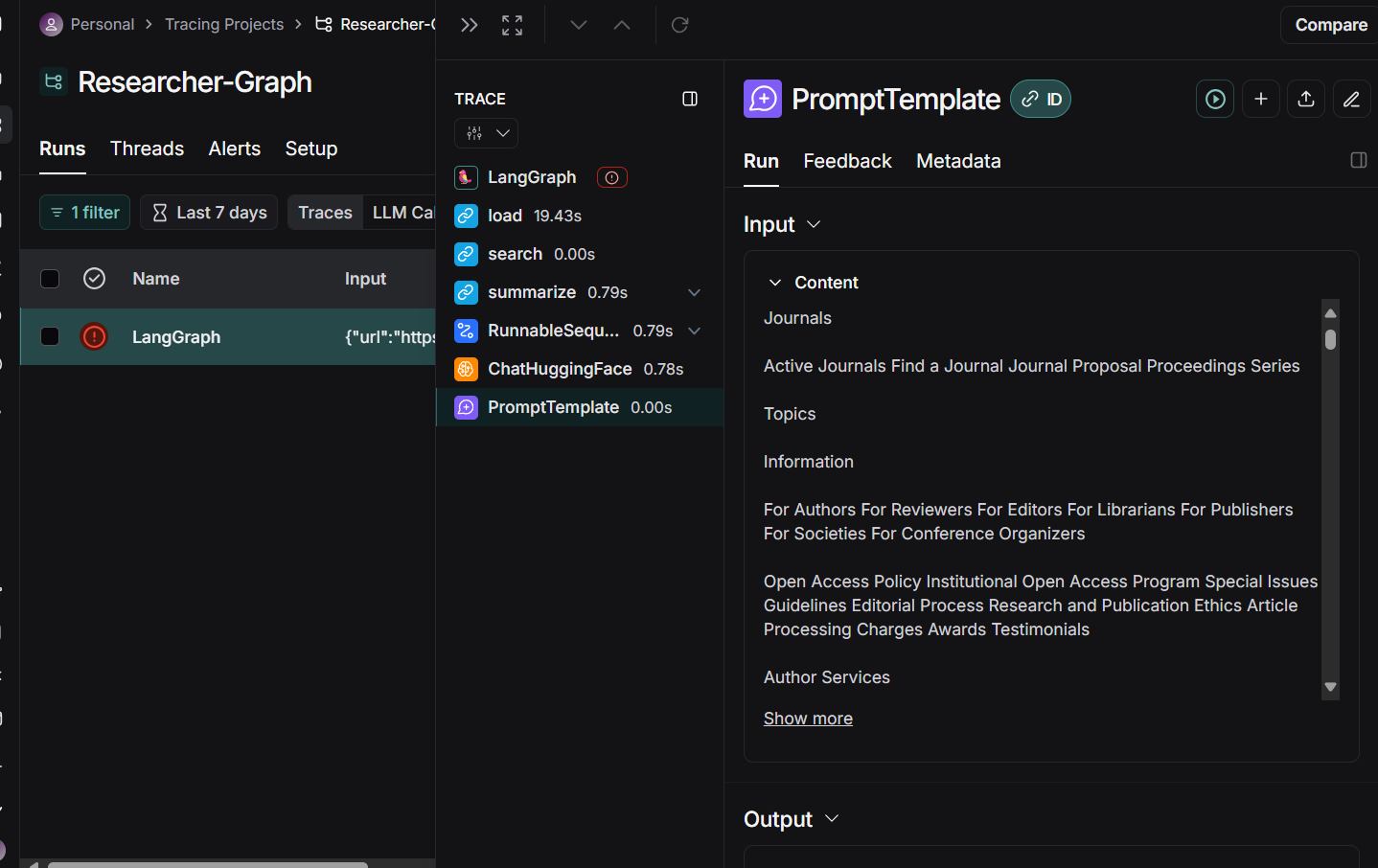Screen dimensions: 1378x868
Task: Open the trace filter settings dropdown
Action: pos(486,133)
